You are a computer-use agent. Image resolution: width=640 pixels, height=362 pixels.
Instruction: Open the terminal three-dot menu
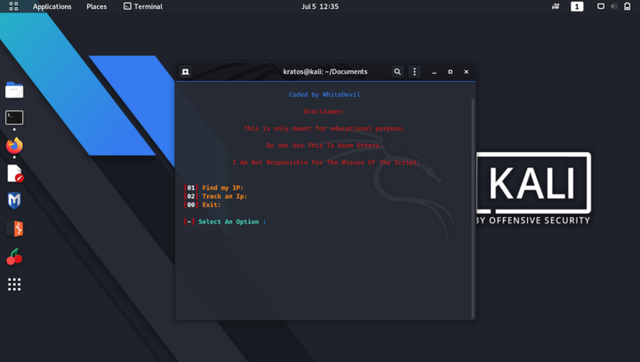[414, 72]
